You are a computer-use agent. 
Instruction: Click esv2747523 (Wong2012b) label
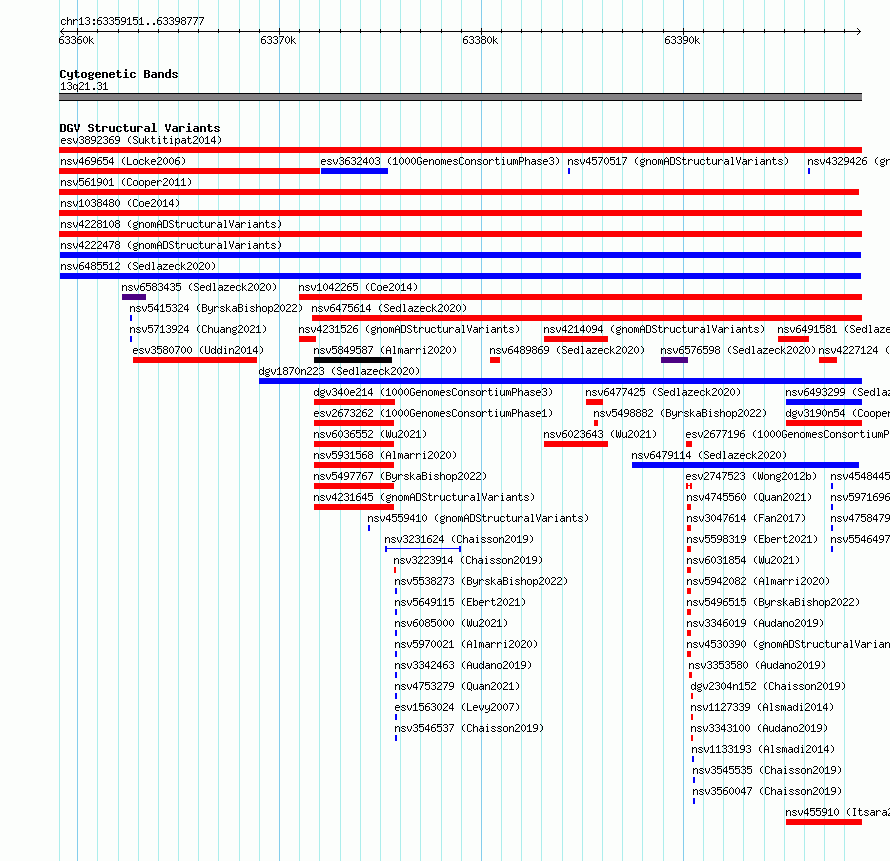[x=751, y=476]
